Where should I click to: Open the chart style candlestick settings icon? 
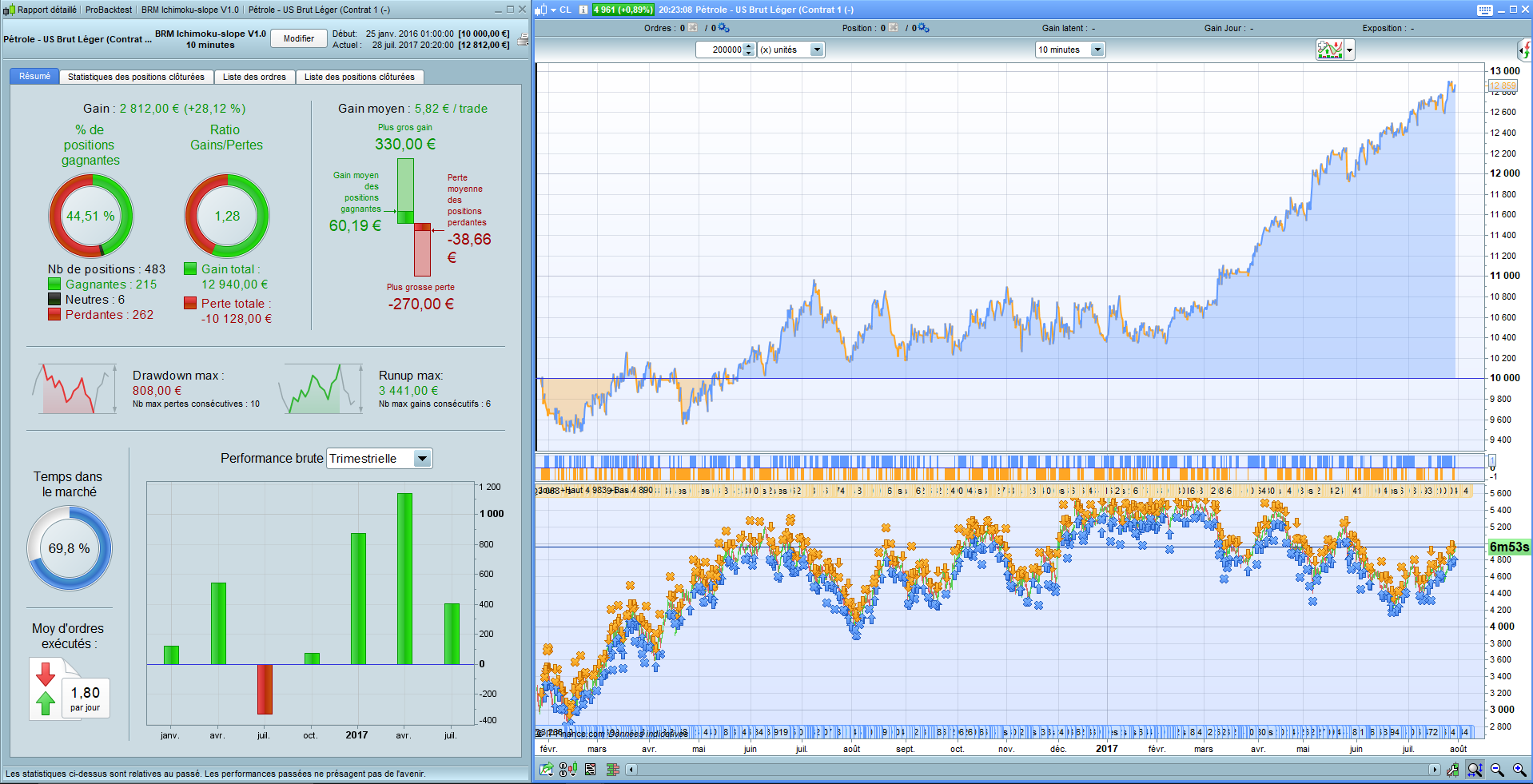tap(568, 770)
